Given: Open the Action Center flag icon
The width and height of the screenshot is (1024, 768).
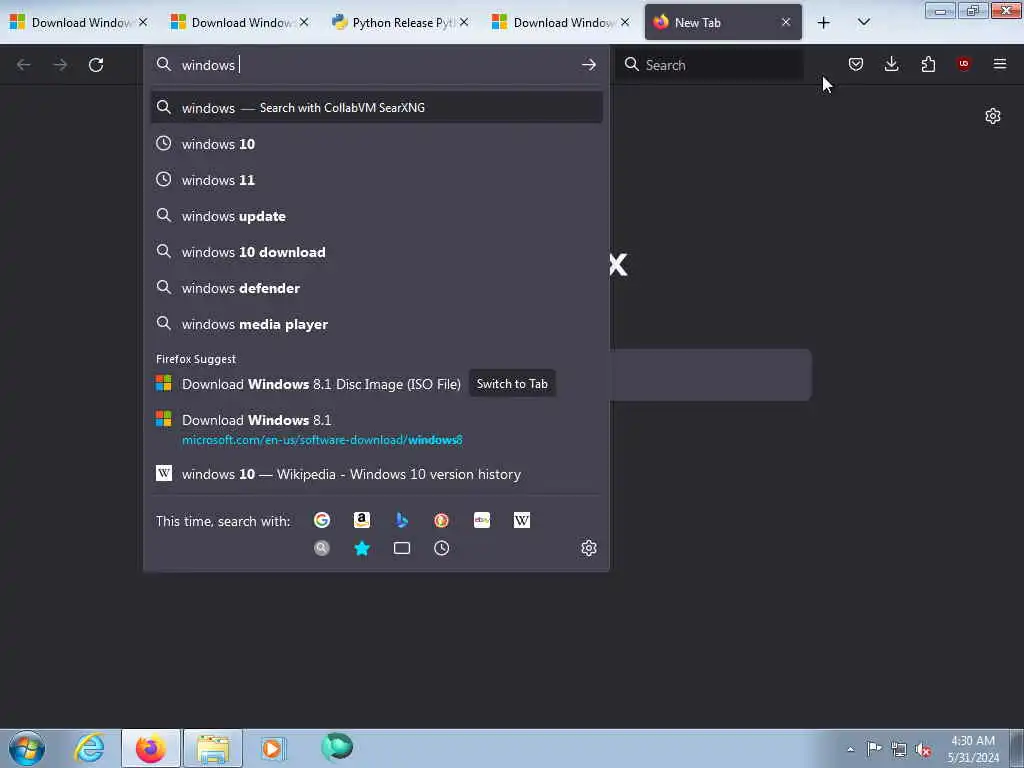Looking at the screenshot, I should point(874,748).
